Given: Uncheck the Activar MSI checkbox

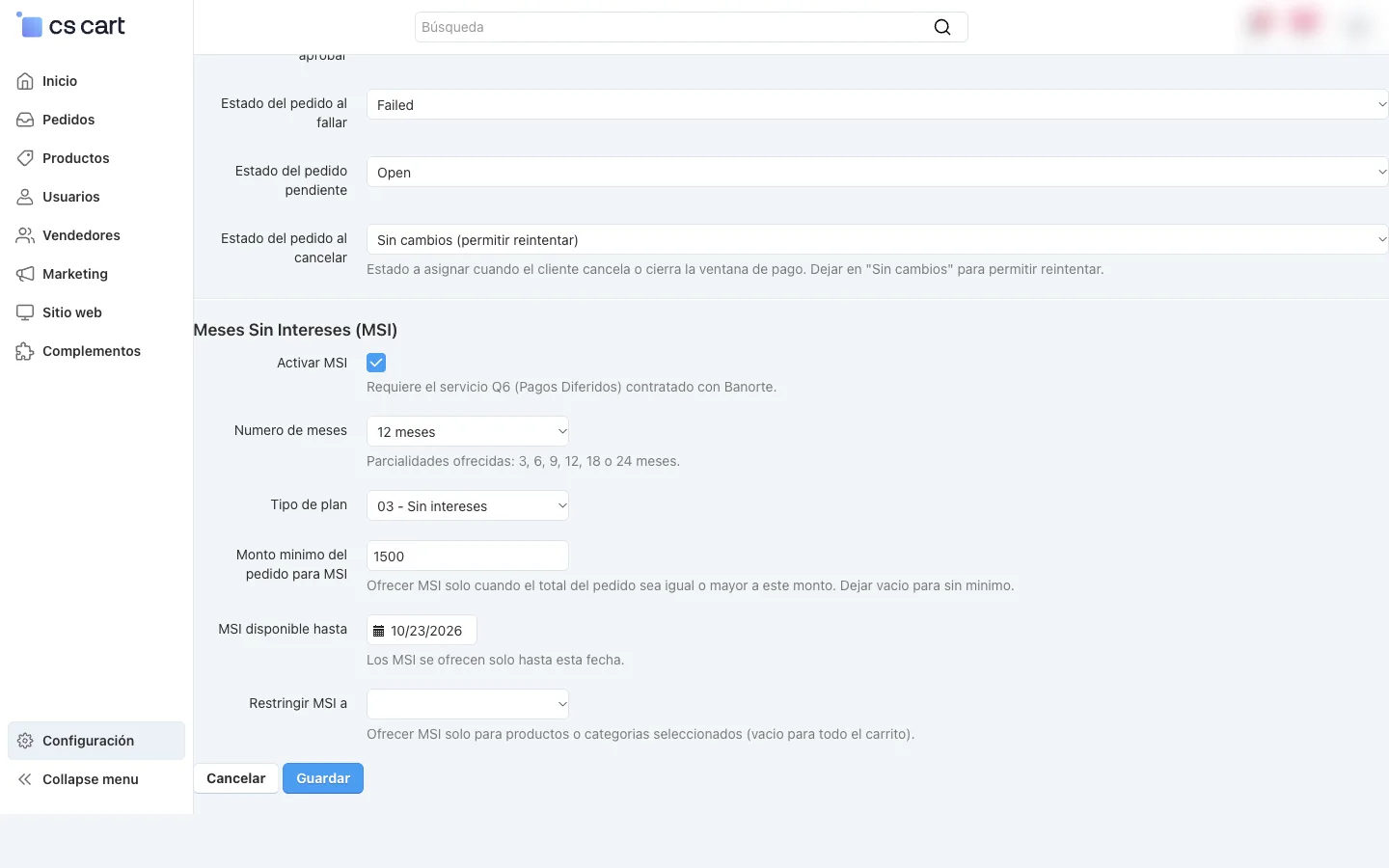Looking at the screenshot, I should point(376,363).
